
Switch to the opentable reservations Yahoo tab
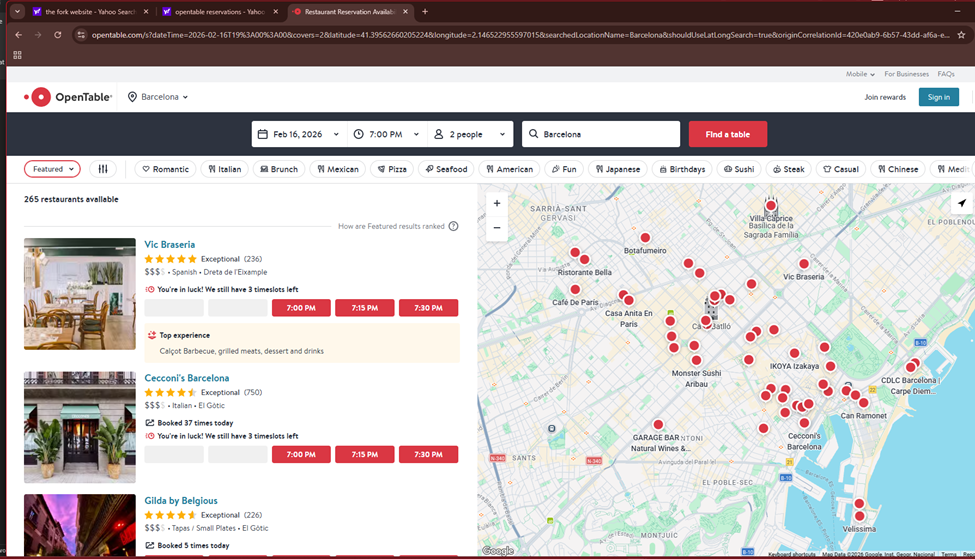(218, 12)
